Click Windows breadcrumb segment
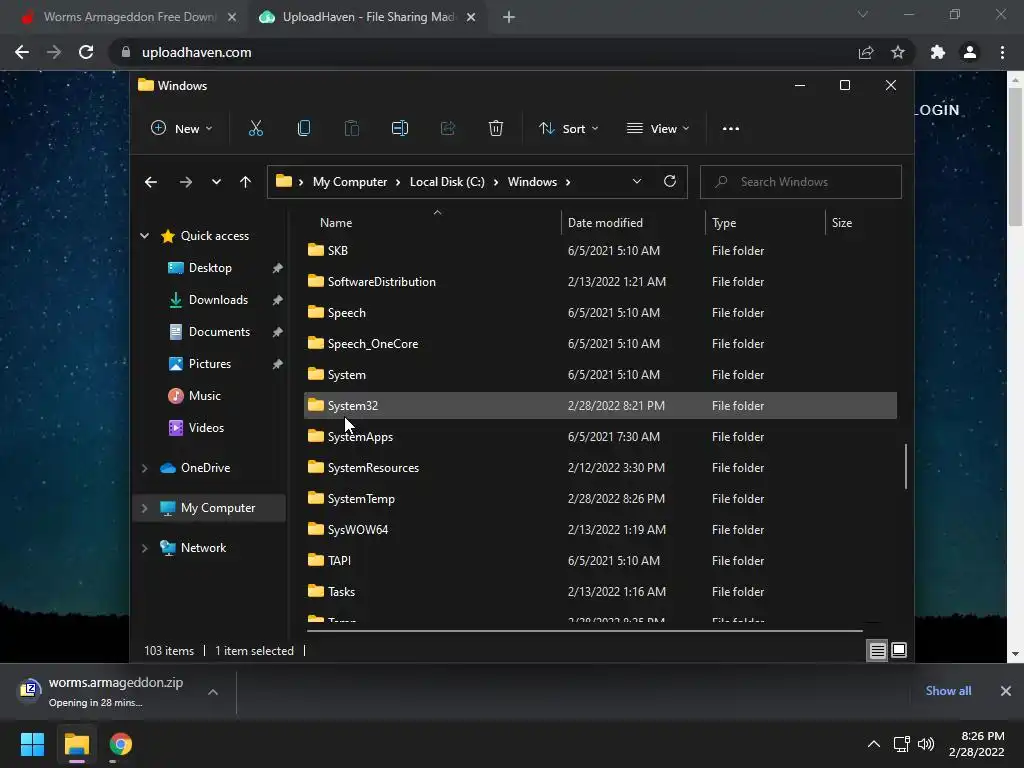 532,182
